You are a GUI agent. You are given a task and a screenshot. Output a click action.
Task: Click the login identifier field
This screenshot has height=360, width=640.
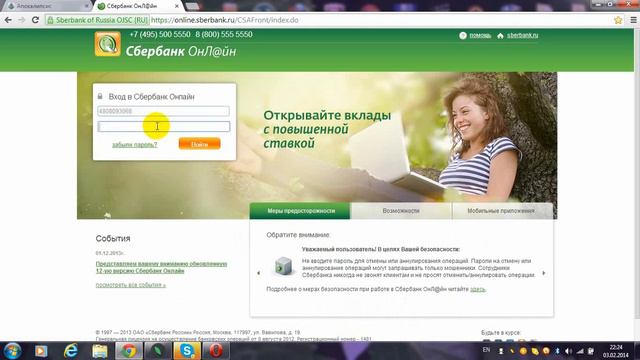coord(163,111)
